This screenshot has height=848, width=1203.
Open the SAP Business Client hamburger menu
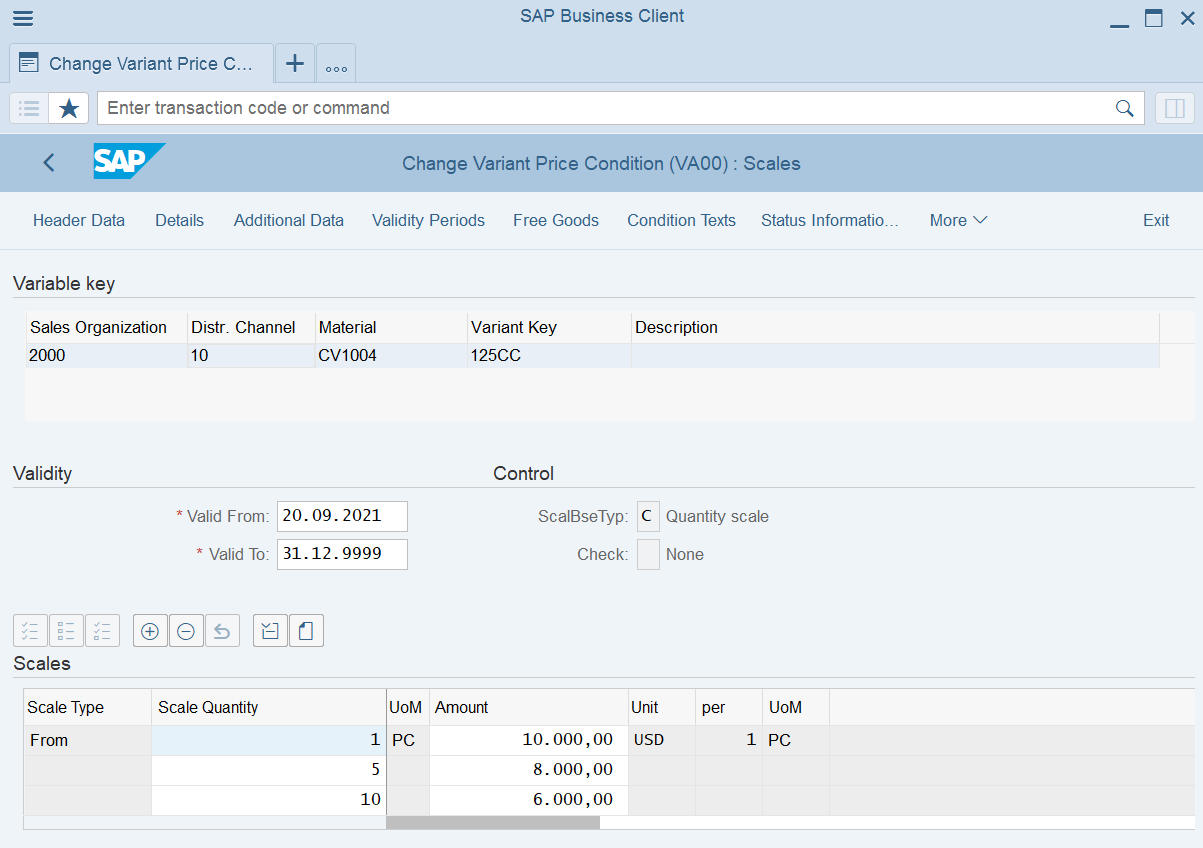(22, 18)
